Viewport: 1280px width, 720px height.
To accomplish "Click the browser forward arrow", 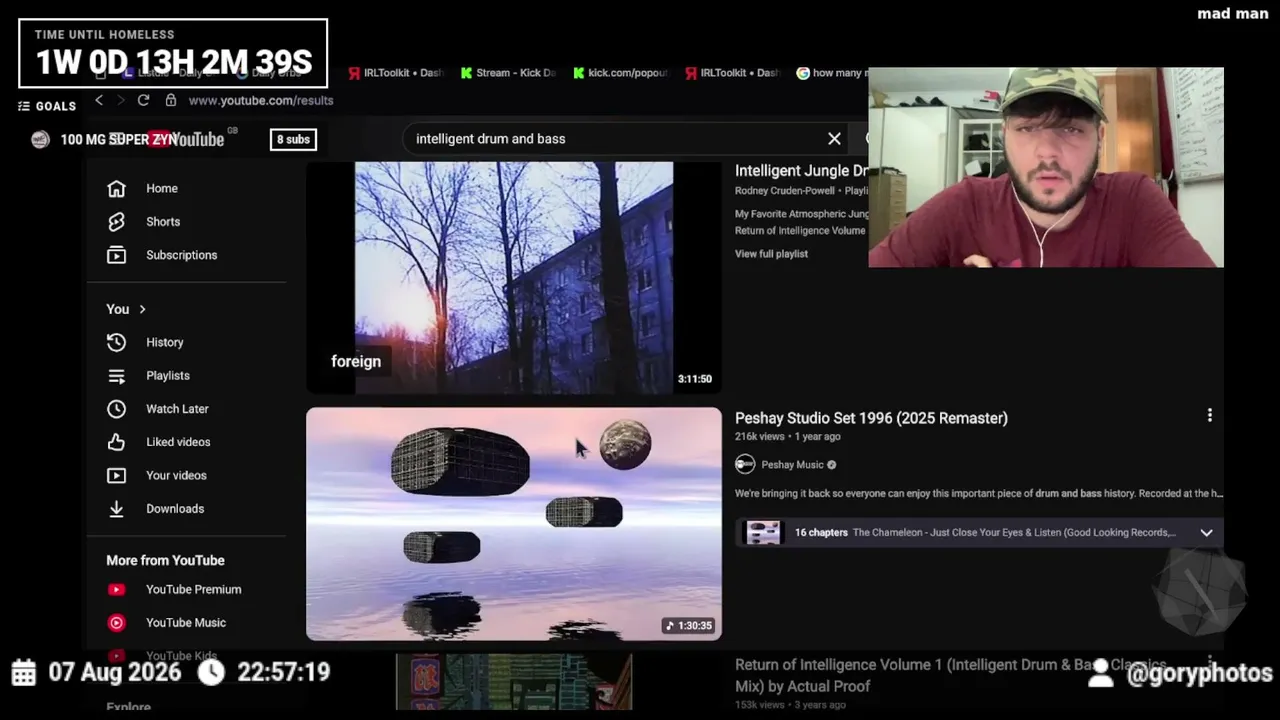I will coord(121,100).
